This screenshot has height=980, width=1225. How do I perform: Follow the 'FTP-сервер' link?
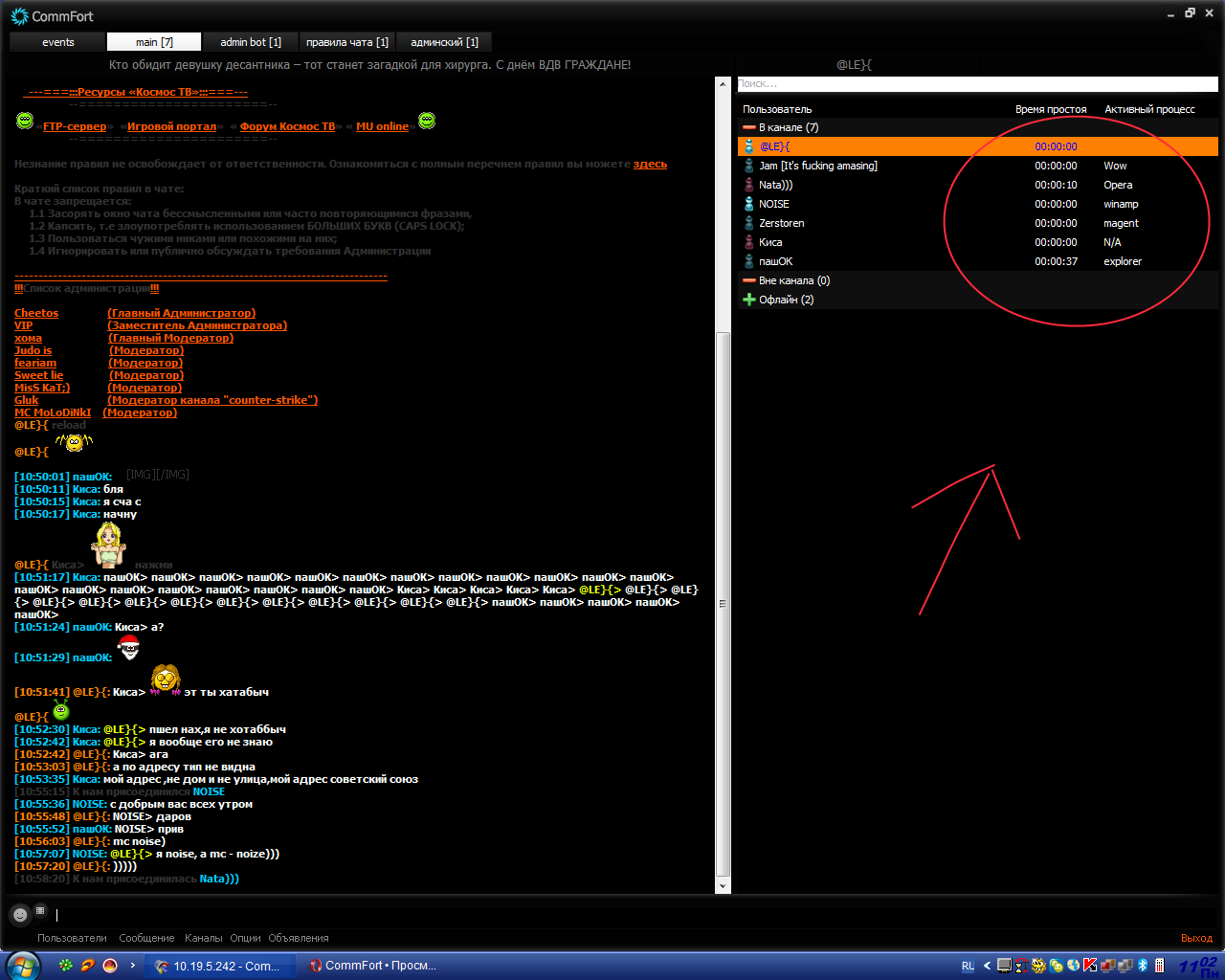75,126
